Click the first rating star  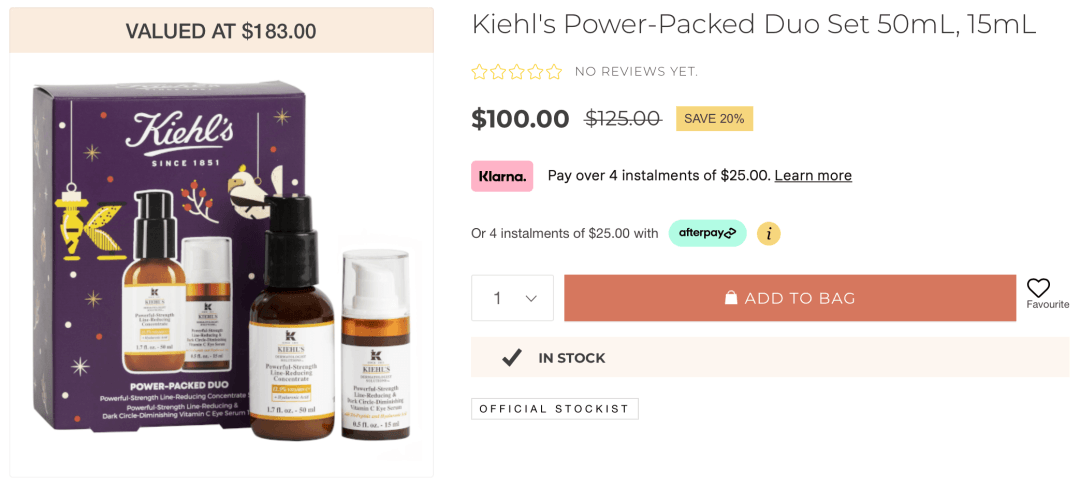tap(479, 72)
